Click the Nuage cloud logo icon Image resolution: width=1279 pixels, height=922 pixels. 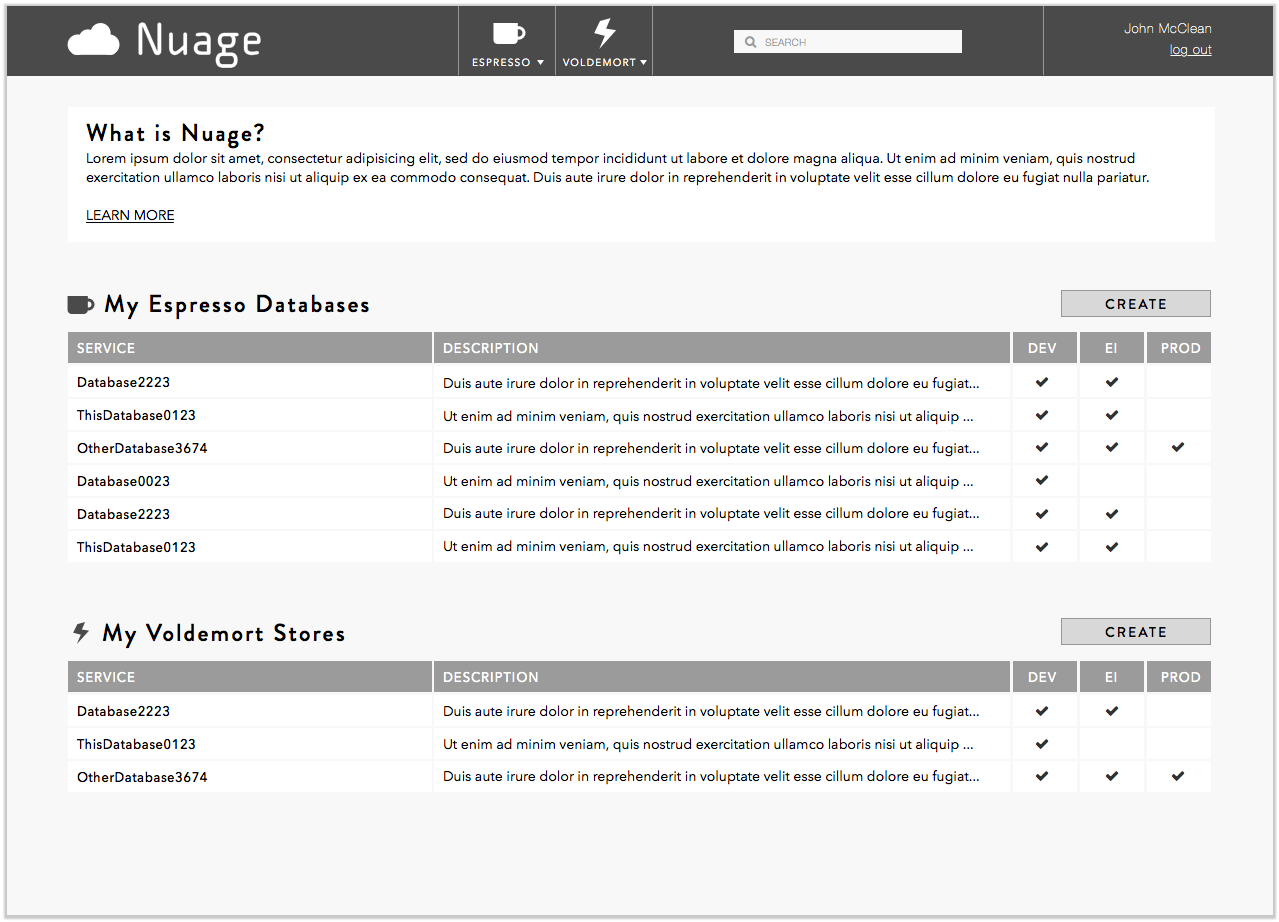pyautogui.click(x=93, y=41)
